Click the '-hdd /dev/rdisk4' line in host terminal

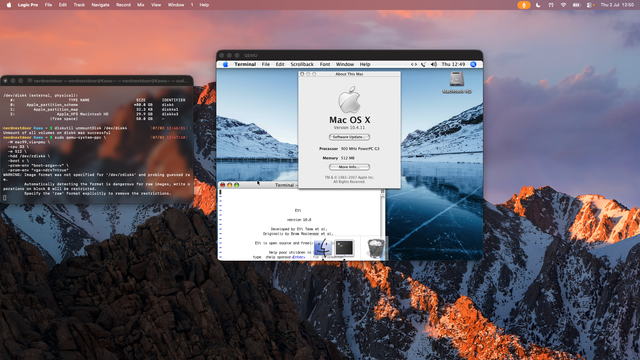29,156
